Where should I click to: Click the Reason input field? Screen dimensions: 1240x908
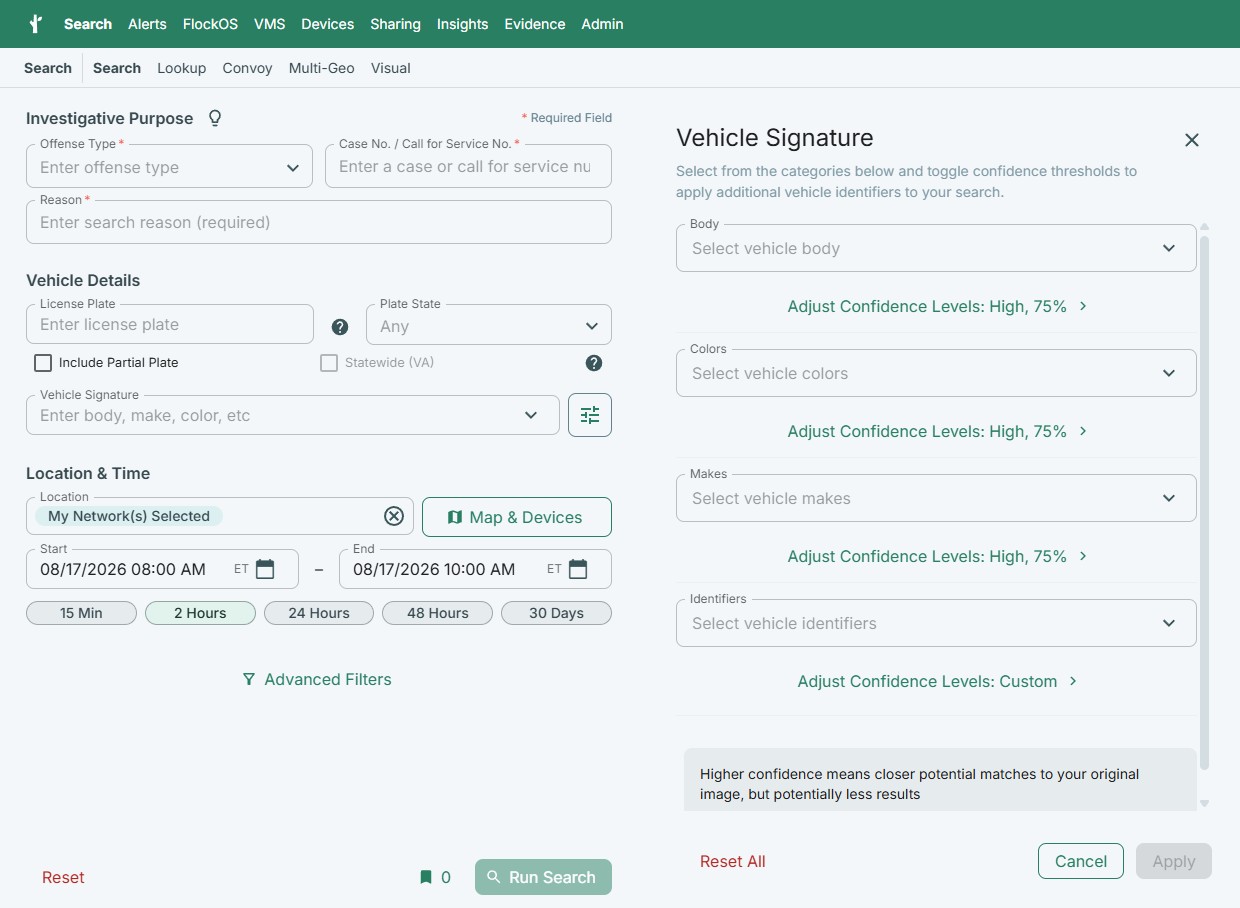pos(319,222)
